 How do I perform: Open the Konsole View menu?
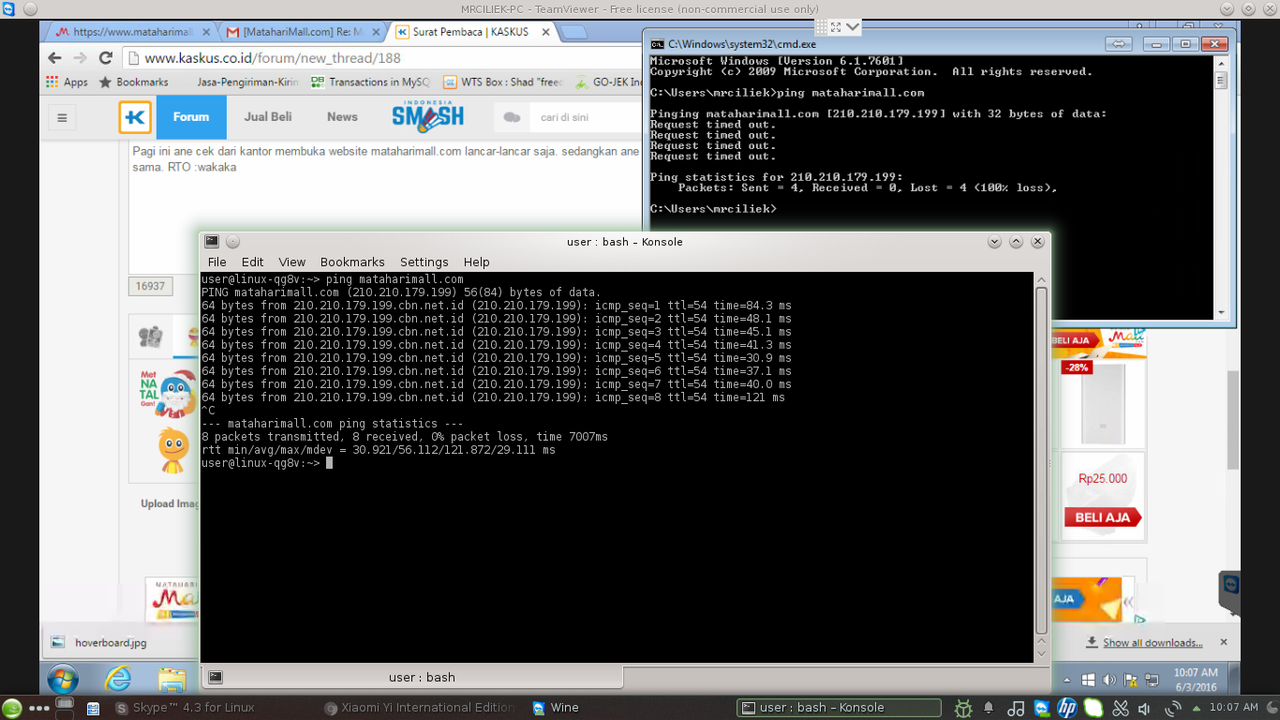pos(292,262)
